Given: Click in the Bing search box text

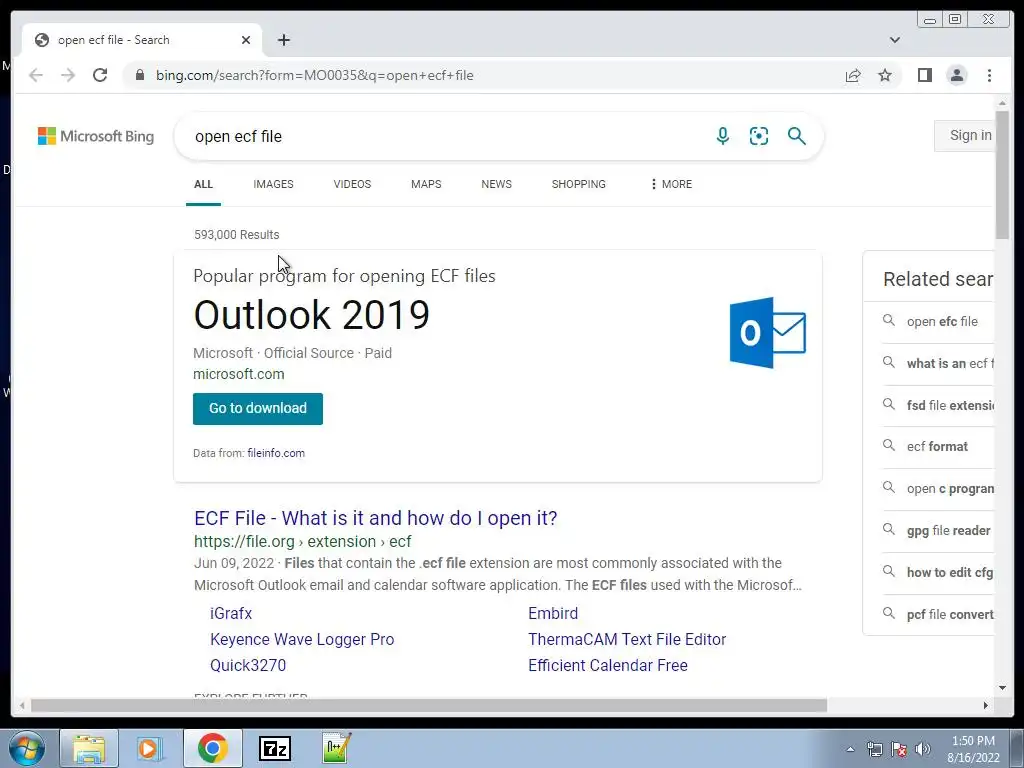Looking at the screenshot, I should 238,136.
